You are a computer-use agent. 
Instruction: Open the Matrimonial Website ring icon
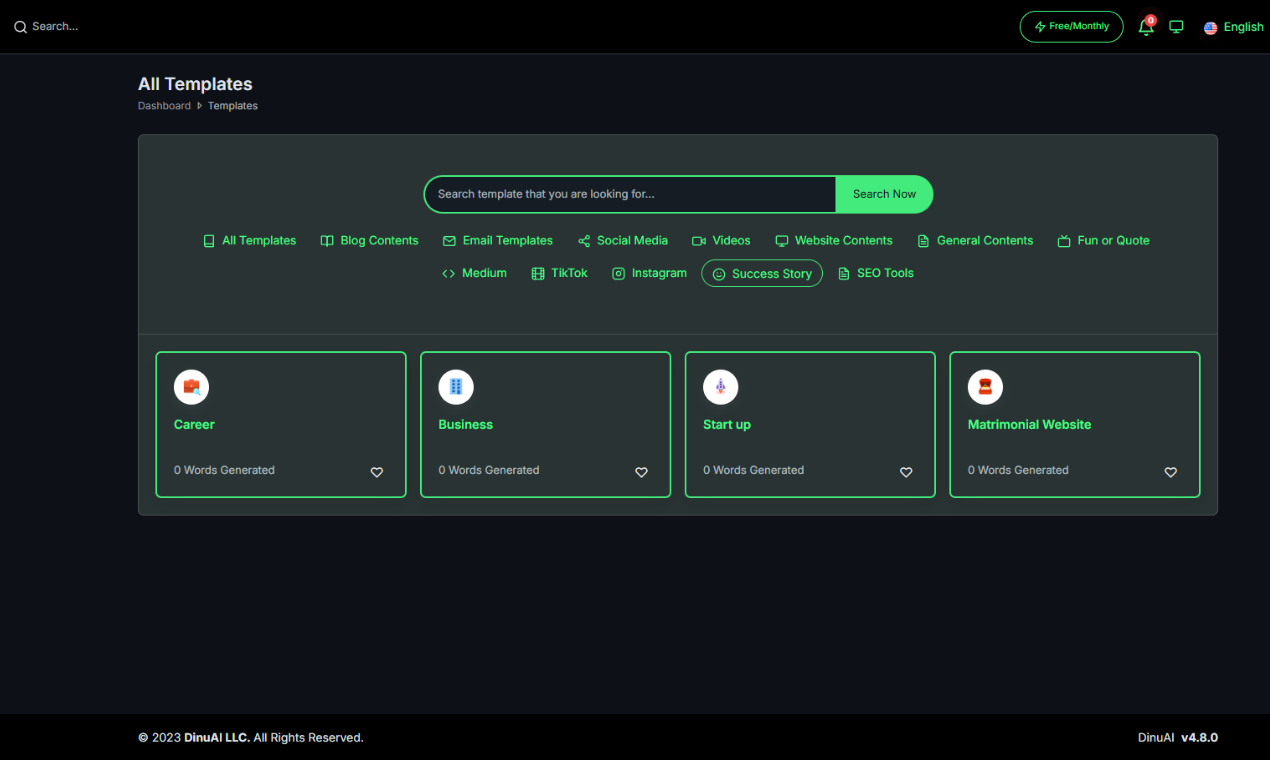point(985,387)
